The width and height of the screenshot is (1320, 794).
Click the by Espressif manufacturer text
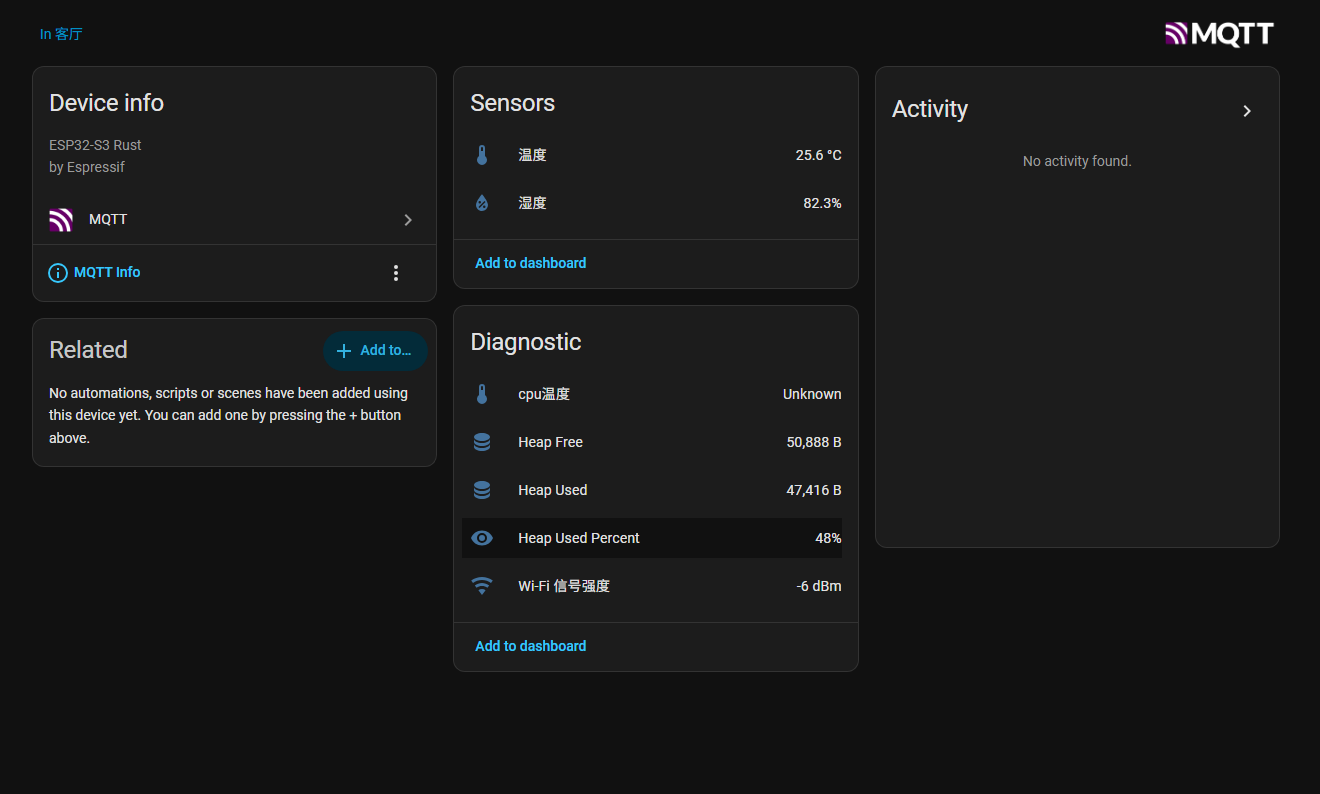point(87,167)
